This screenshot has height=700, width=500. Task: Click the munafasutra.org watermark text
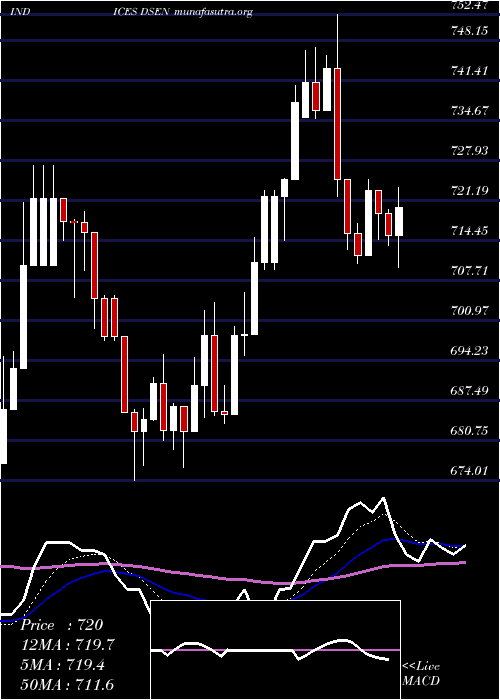click(x=212, y=12)
